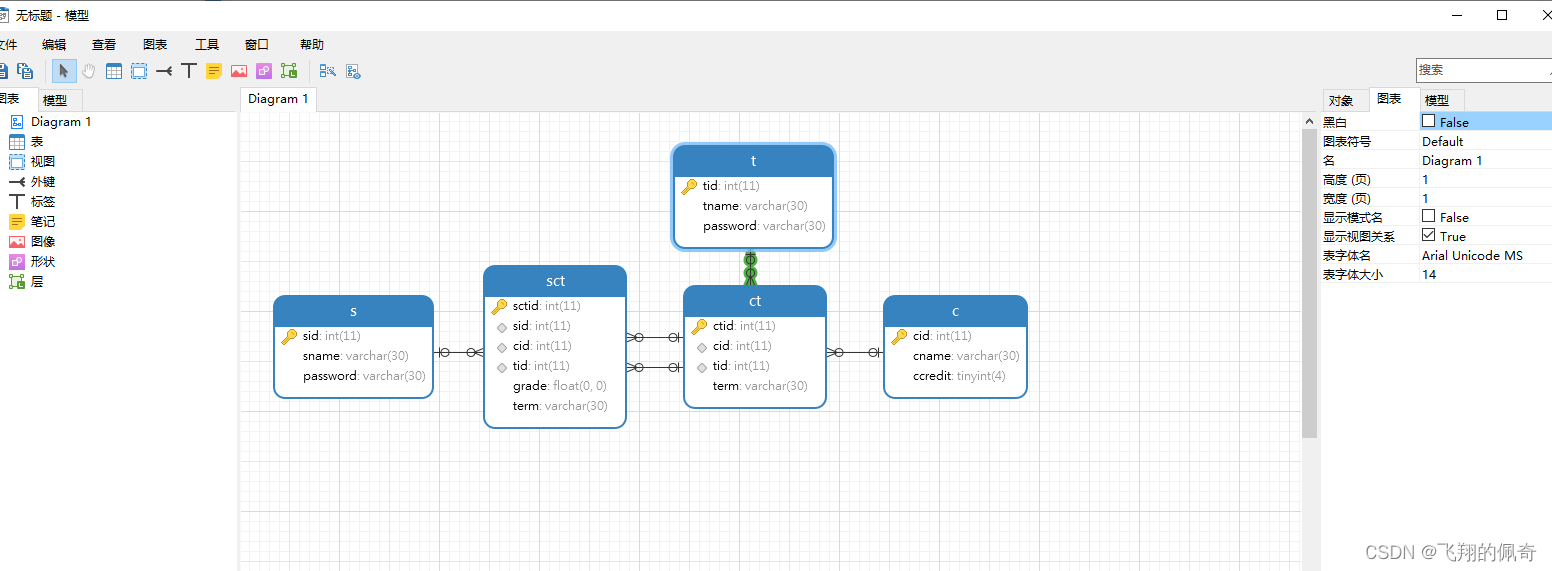Select the sct table header

tap(555, 281)
